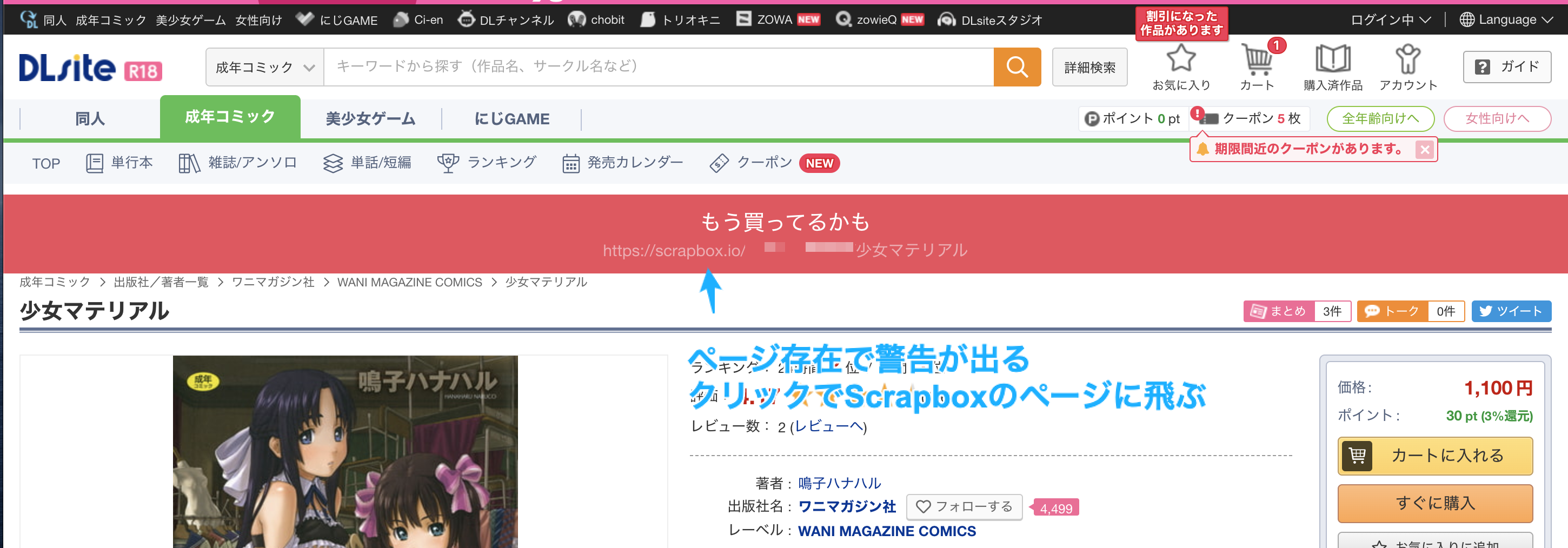Dismiss the 期限間近のクーポン notification
The height and width of the screenshot is (548, 1568).
point(1424,150)
